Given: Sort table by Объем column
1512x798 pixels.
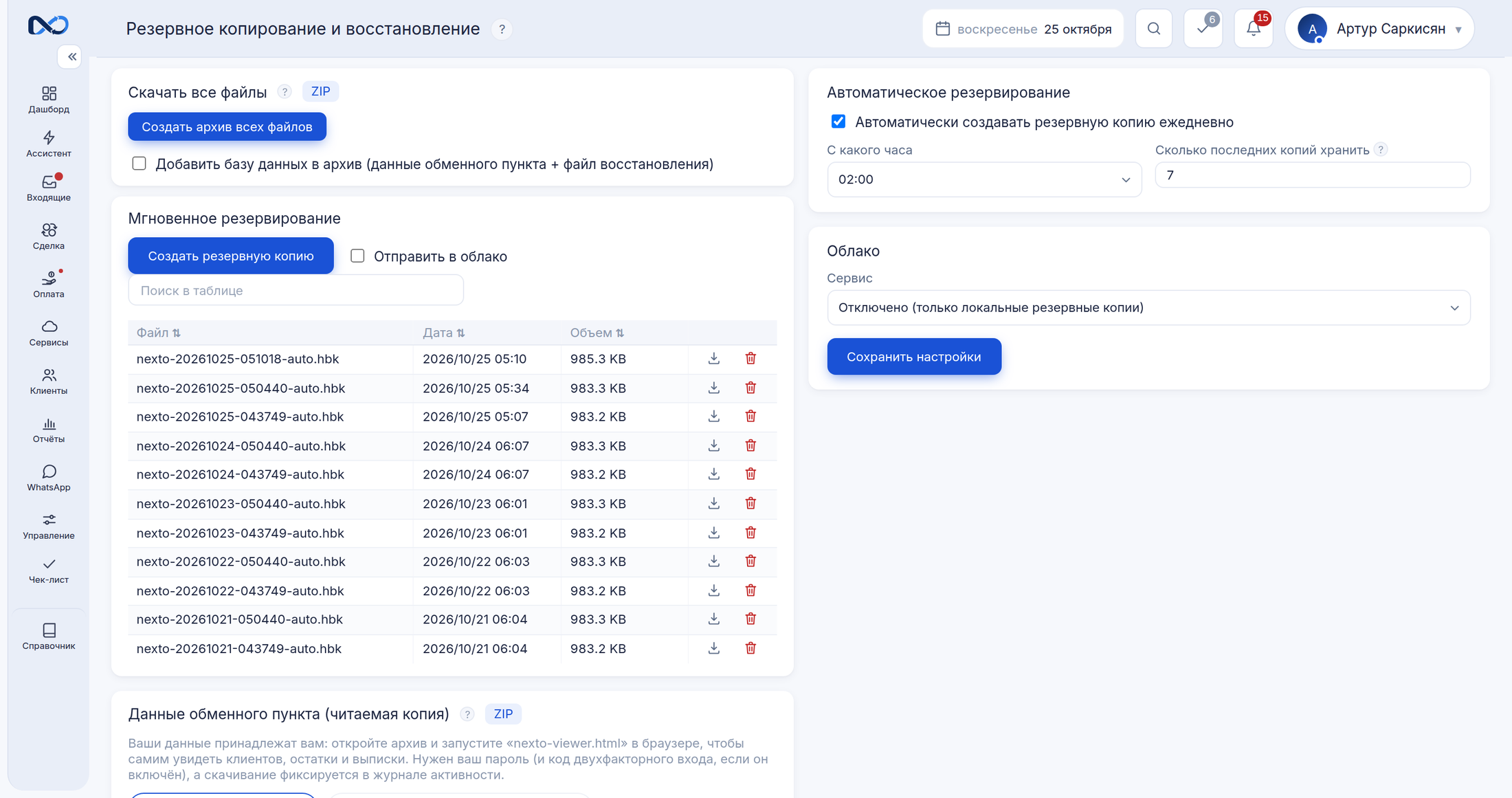Looking at the screenshot, I should [x=597, y=333].
